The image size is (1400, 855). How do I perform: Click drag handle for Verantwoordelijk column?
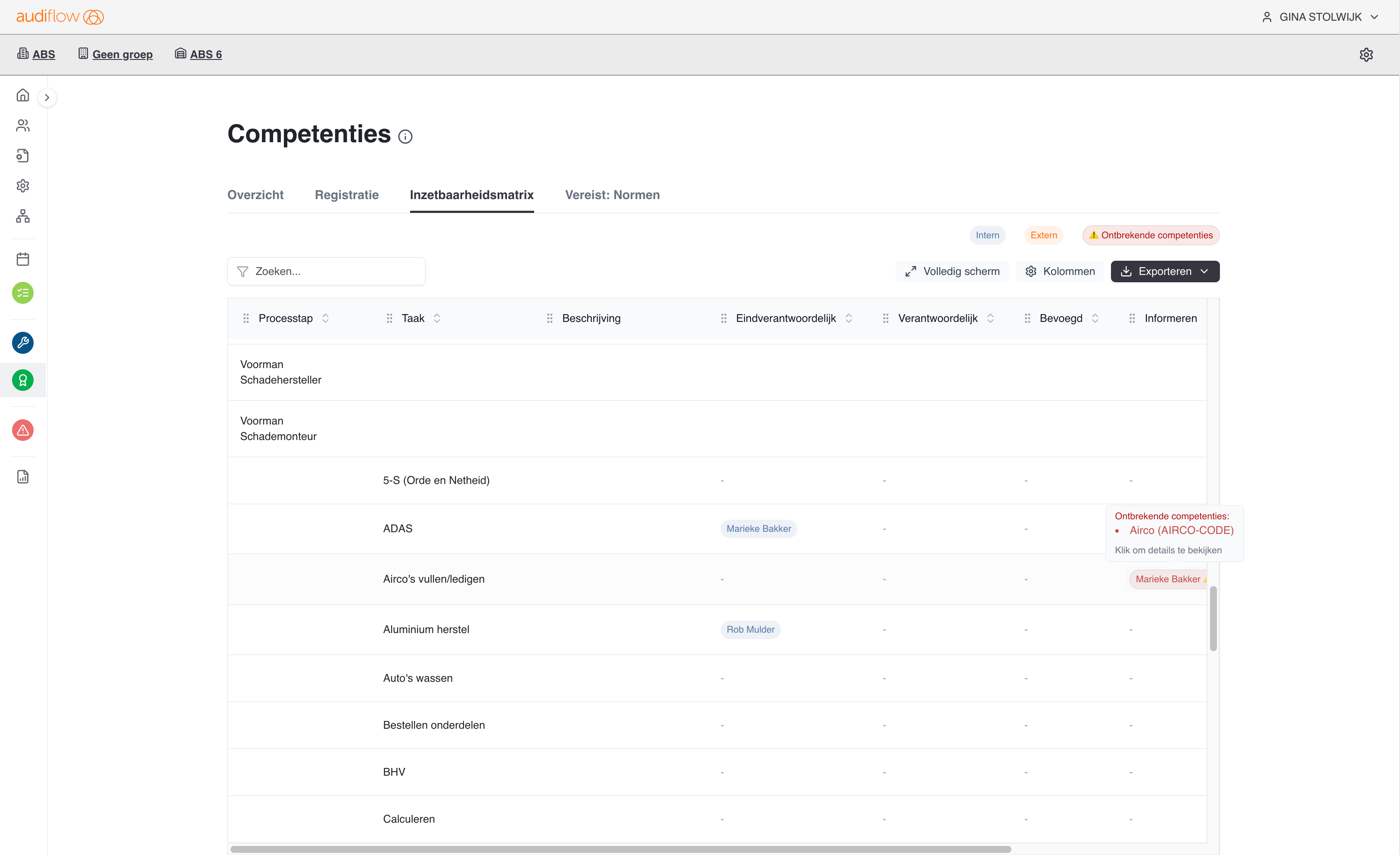(x=885, y=318)
